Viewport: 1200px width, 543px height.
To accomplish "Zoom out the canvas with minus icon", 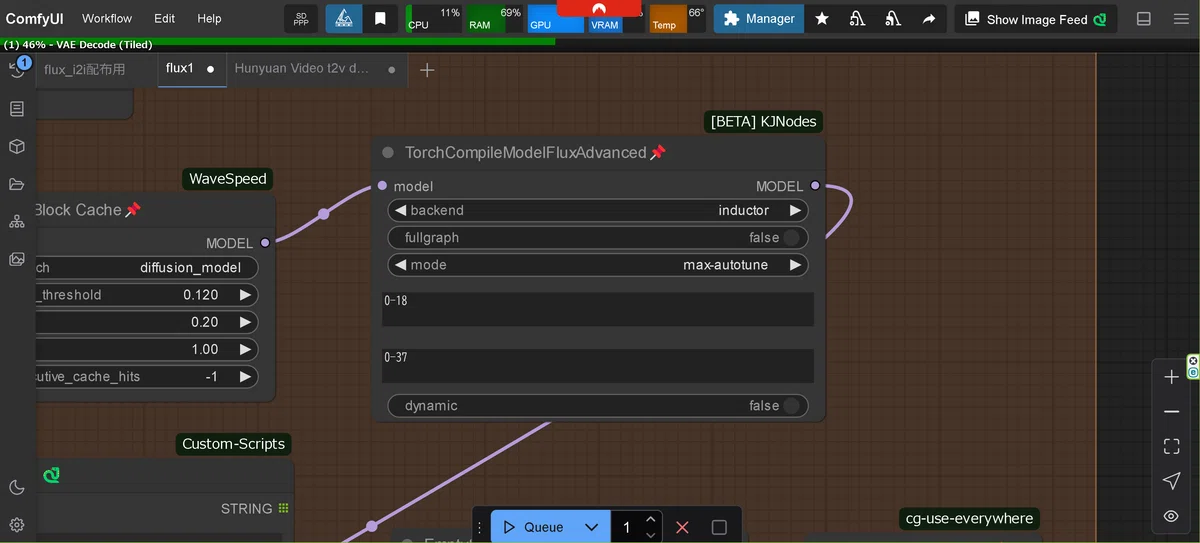I will [x=1171, y=412].
